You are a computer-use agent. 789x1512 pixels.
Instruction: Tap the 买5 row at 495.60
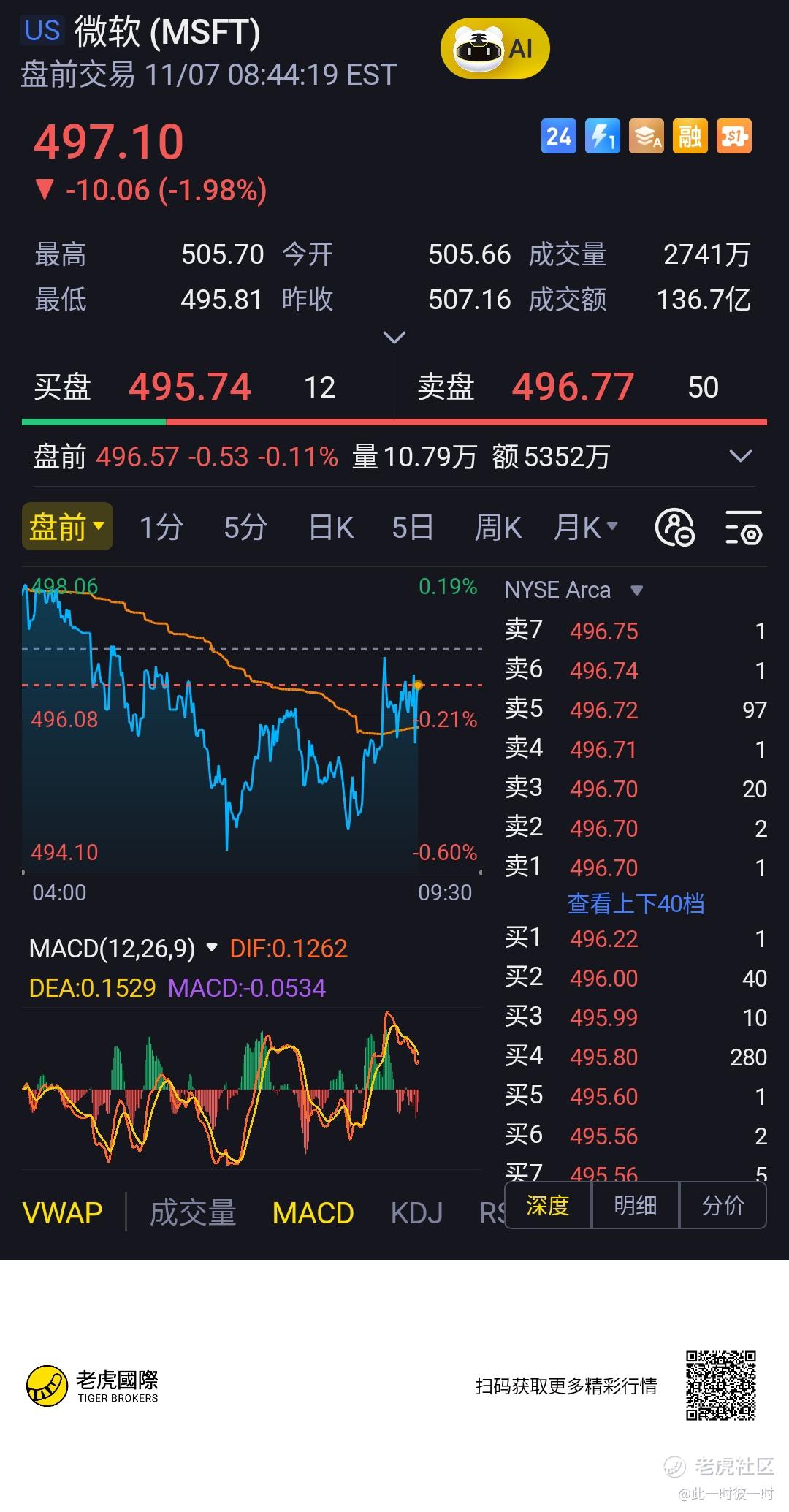(x=636, y=1096)
